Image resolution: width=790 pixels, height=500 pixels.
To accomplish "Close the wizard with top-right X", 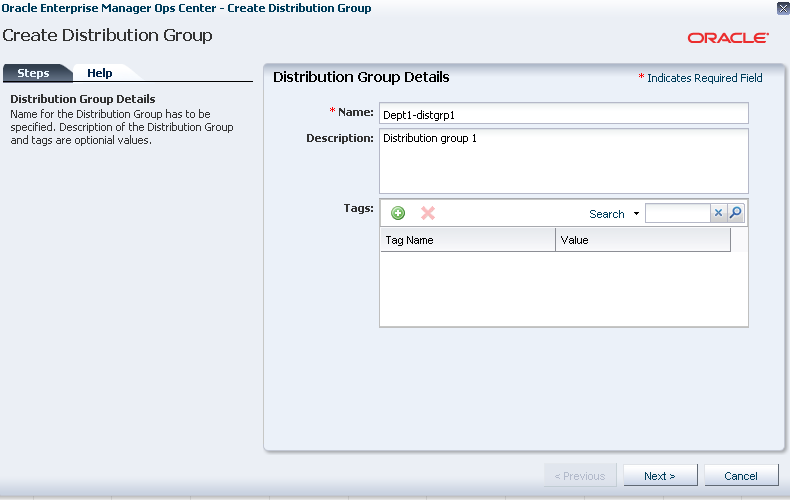I will (x=783, y=8).
